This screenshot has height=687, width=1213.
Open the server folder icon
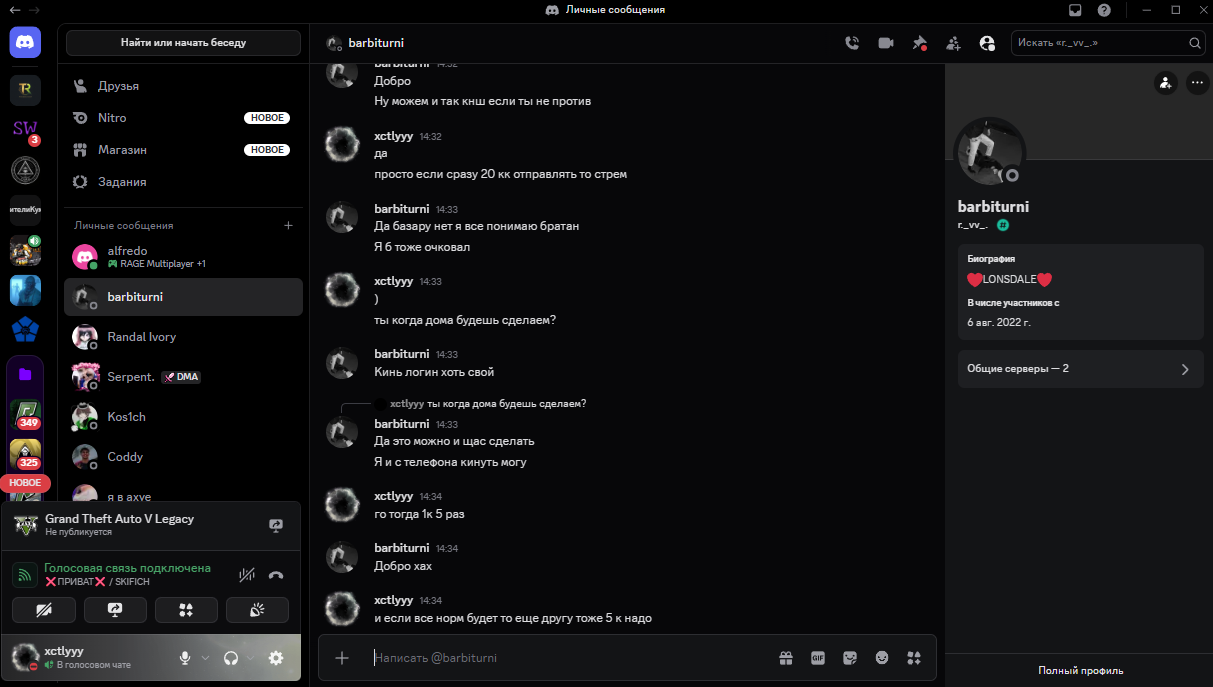coord(25,374)
